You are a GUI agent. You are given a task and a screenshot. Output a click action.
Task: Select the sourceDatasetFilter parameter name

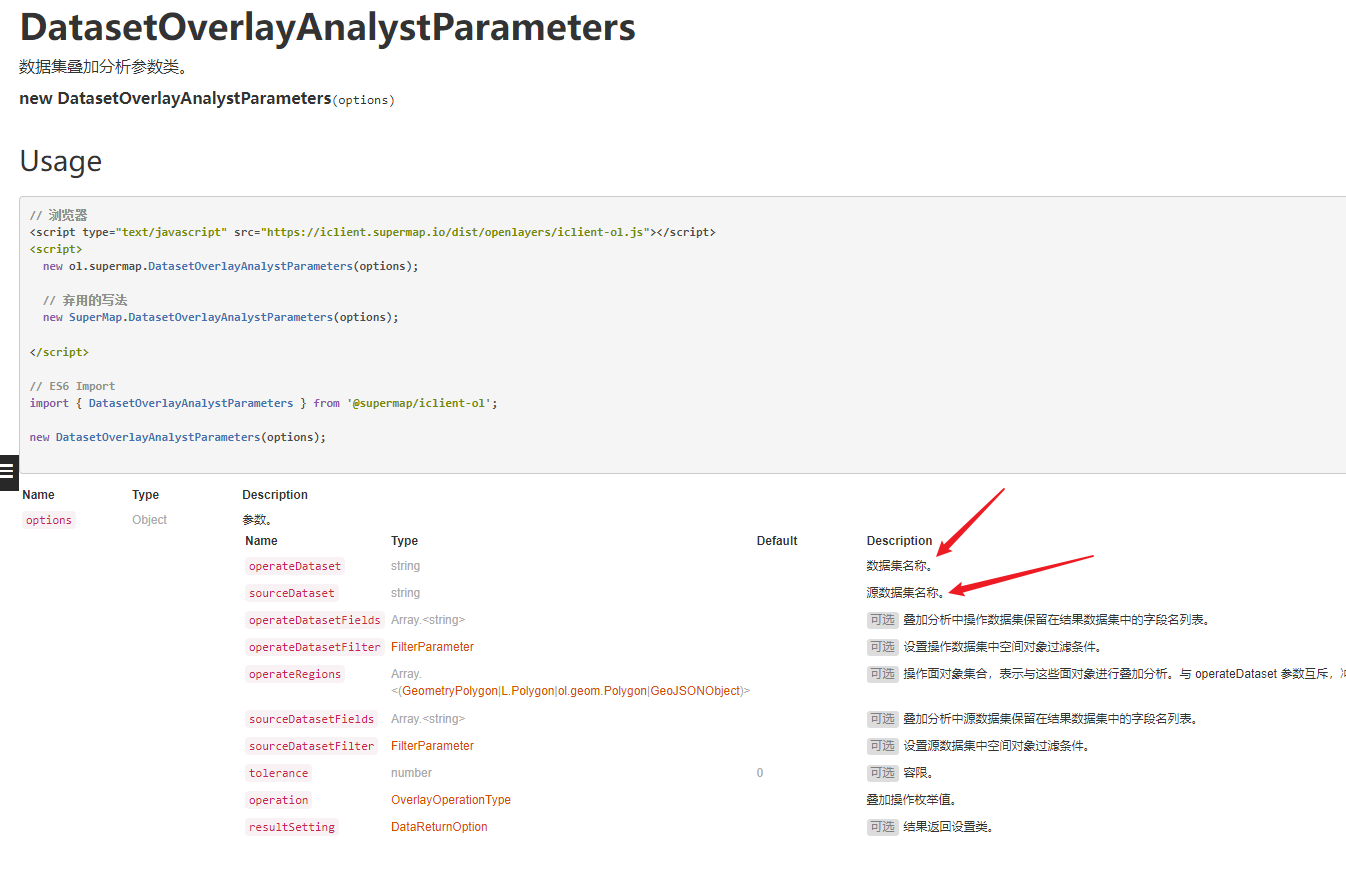click(312, 746)
